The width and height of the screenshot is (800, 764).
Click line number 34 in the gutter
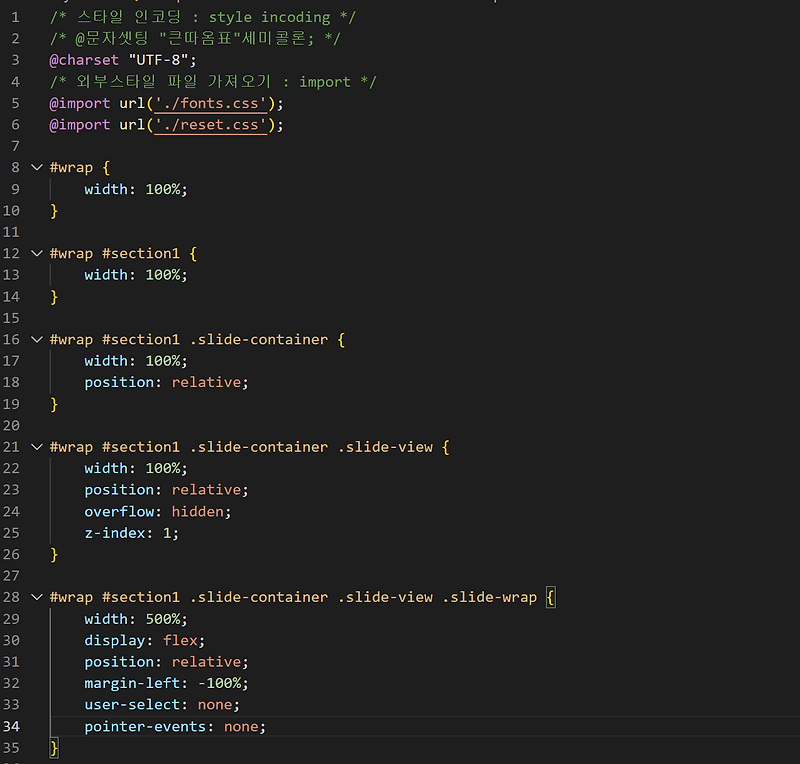click(12, 726)
